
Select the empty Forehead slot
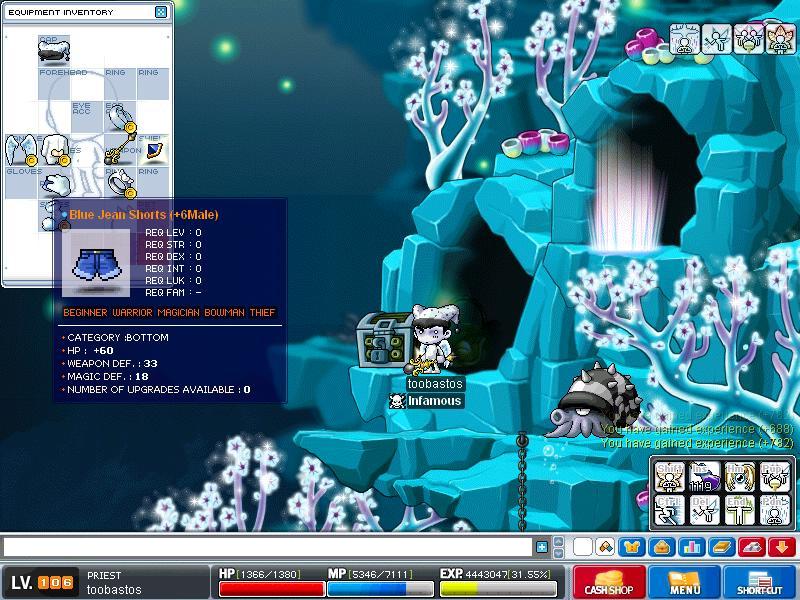[54, 84]
